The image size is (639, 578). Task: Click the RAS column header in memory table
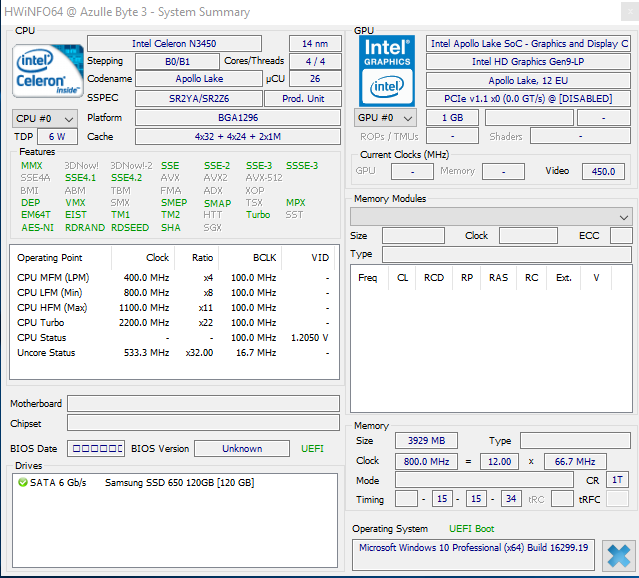[x=498, y=278]
